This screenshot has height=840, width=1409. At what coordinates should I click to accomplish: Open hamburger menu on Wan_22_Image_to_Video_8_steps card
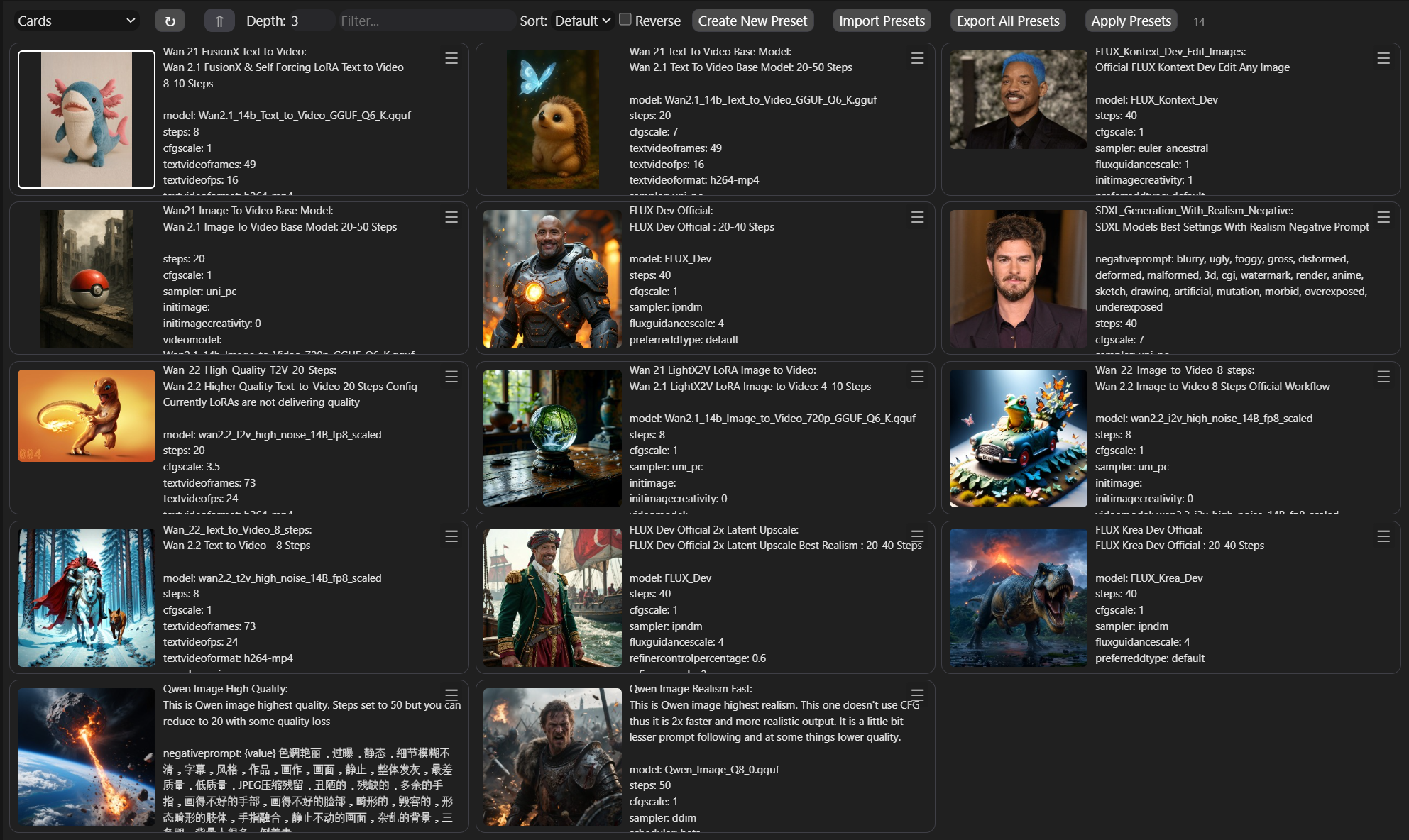1383,377
